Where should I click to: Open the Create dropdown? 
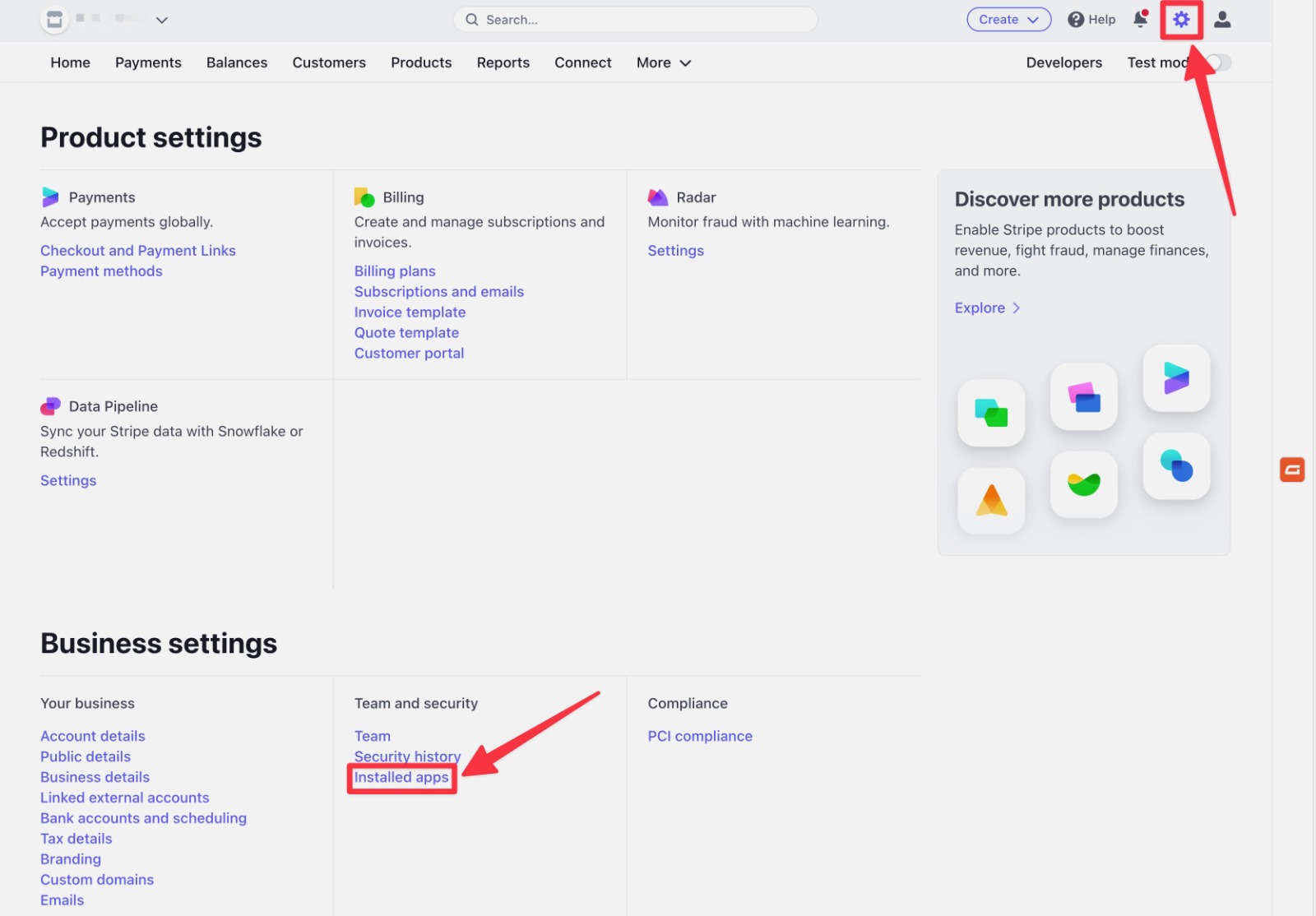[1008, 20]
